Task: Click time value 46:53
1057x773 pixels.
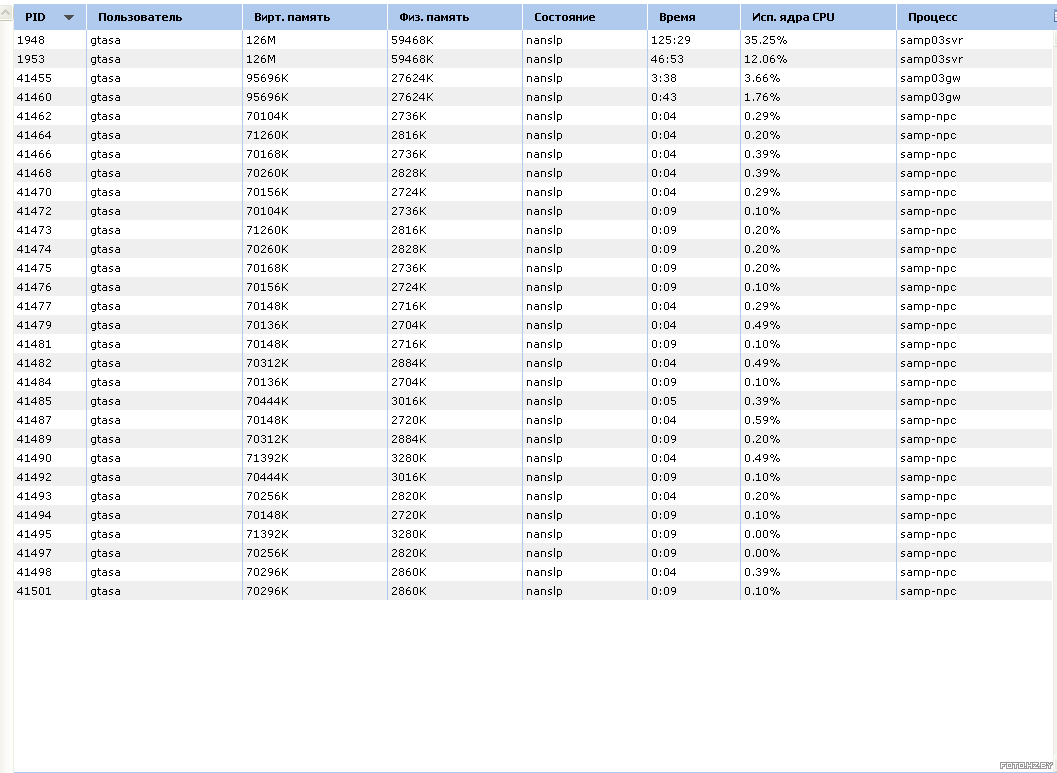Action: (x=667, y=59)
